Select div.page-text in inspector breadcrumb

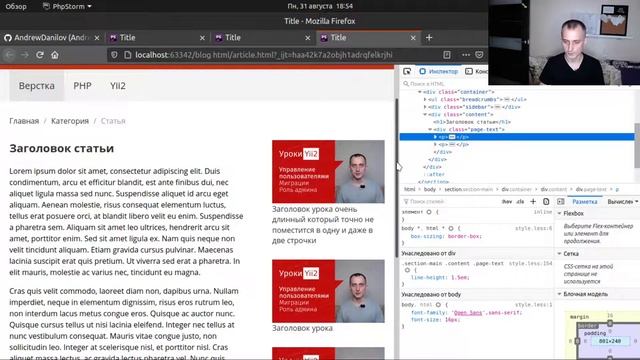click(591, 189)
